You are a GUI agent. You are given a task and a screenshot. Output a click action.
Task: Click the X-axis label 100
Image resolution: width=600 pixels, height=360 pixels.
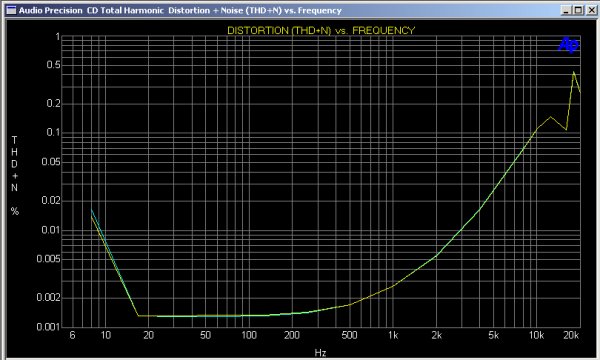coord(249,335)
